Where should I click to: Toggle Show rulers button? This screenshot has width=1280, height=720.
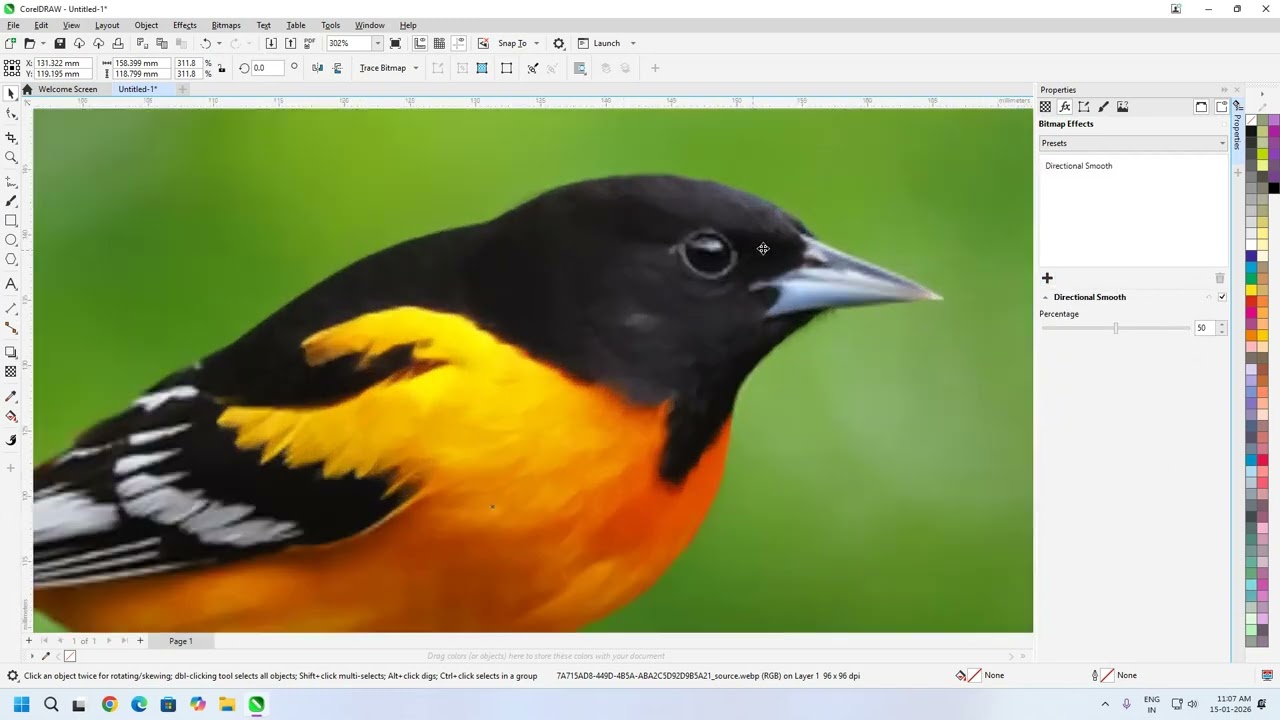pos(420,43)
